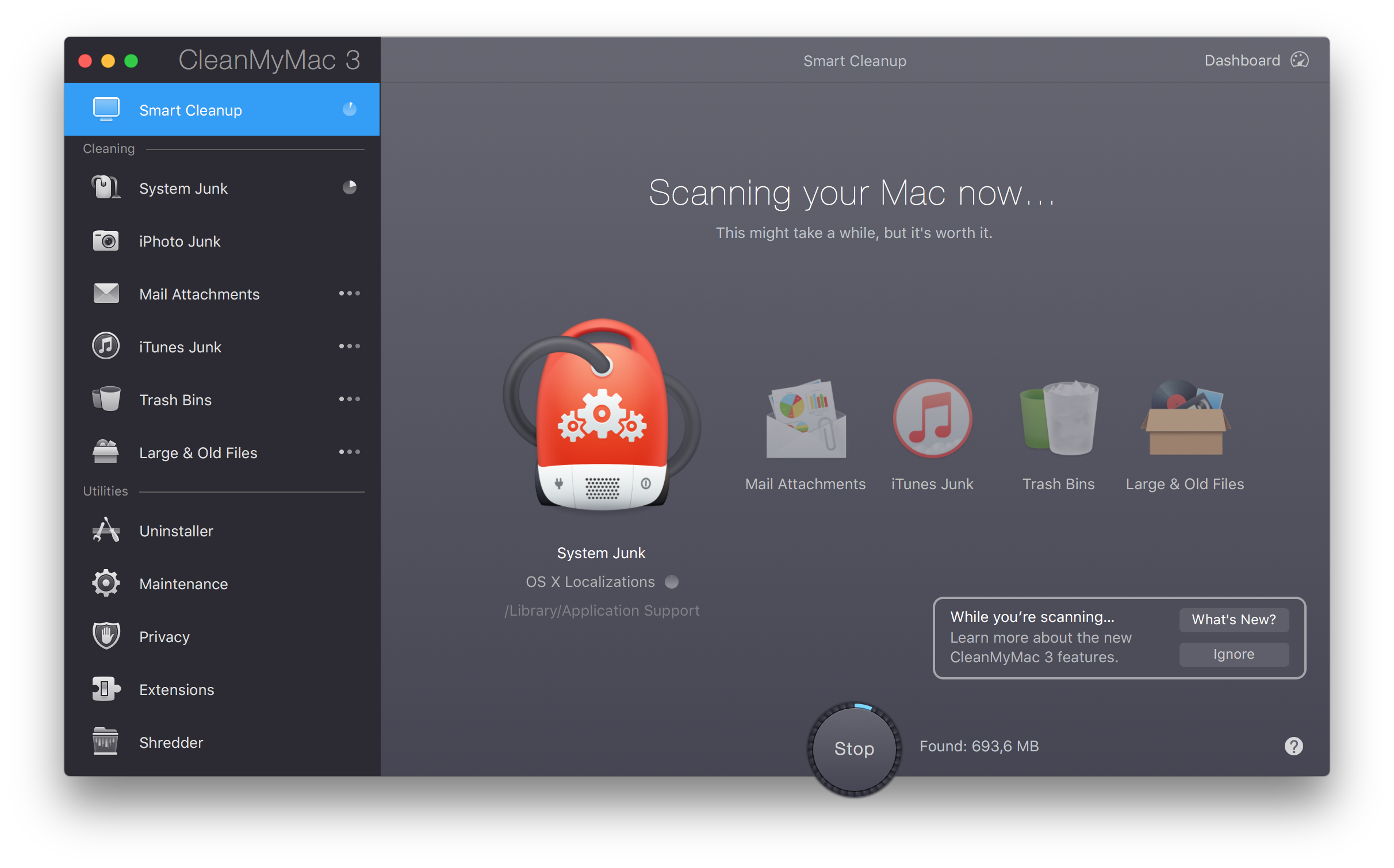Select the Maintenance gear item
The image size is (1394, 868).
[183, 584]
